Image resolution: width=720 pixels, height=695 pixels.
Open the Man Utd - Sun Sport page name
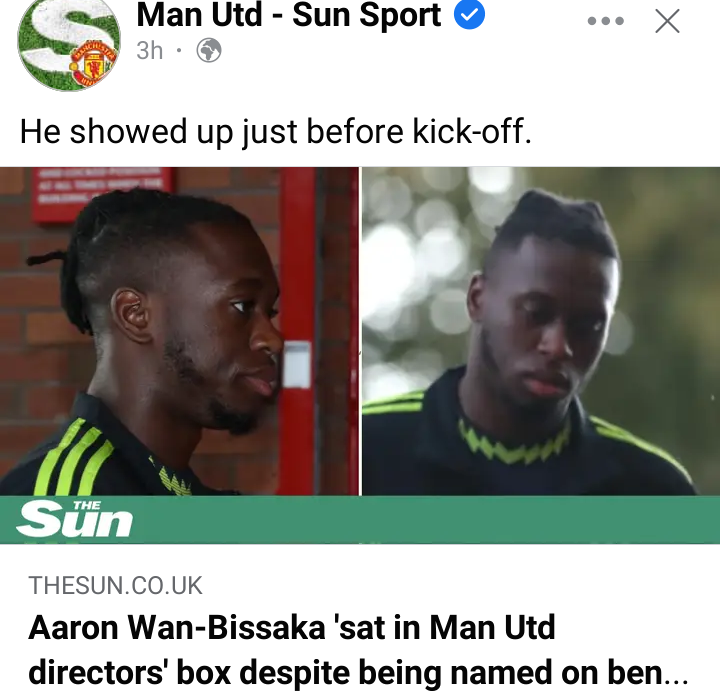[289, 15]
